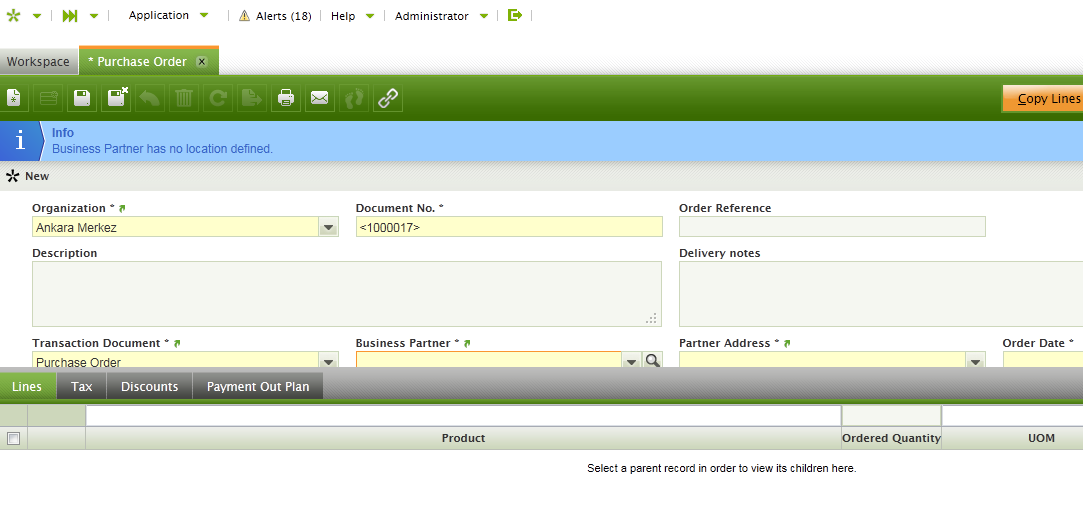Expand the Transaction Document dropdown
The width and height of the screenshot is (1083, 532).
[x=328, y=361]
